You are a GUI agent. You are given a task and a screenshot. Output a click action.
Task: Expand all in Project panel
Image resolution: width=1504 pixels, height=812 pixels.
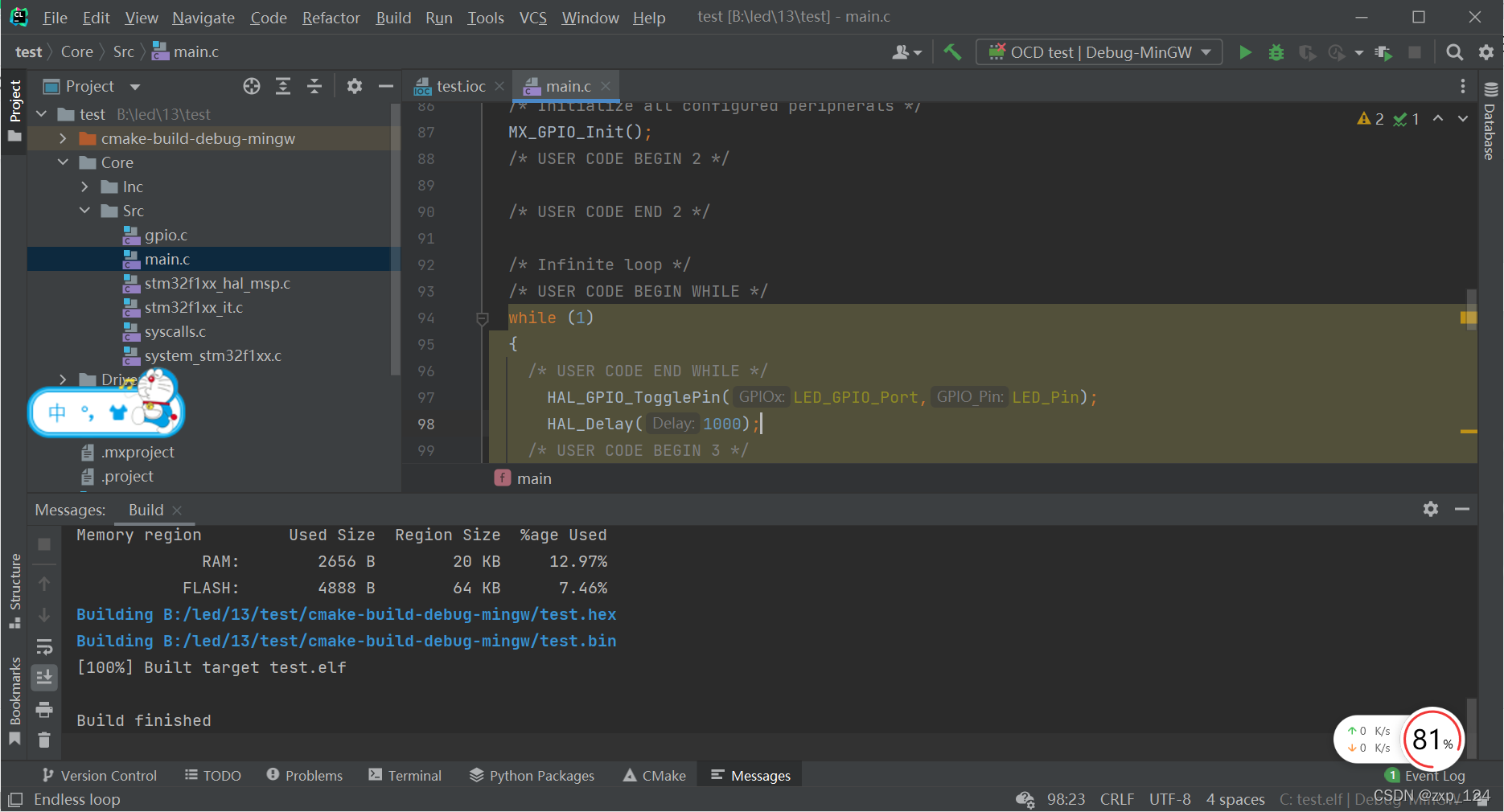[283, 86]
